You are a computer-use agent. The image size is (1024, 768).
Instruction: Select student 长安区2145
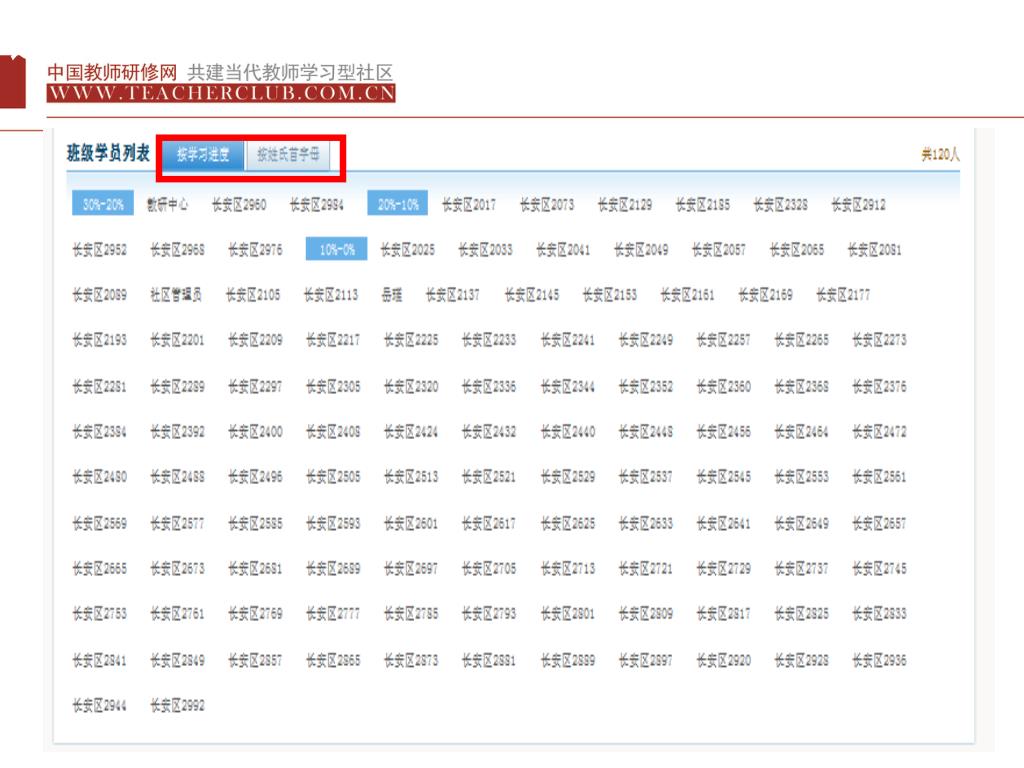click(532, 295)
